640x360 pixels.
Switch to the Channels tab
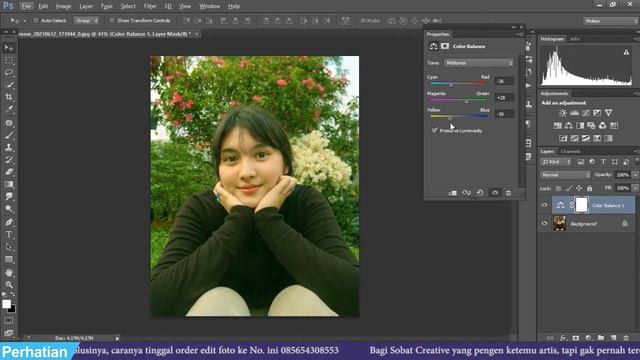click(570, 151)
